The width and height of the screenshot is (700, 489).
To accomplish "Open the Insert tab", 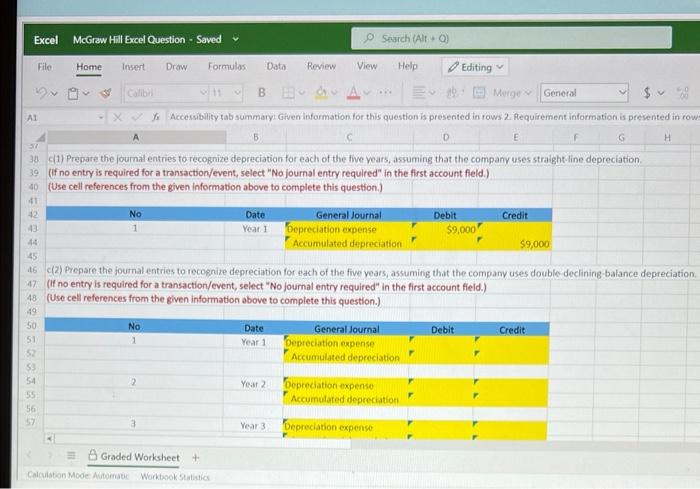I will [133, 67].
